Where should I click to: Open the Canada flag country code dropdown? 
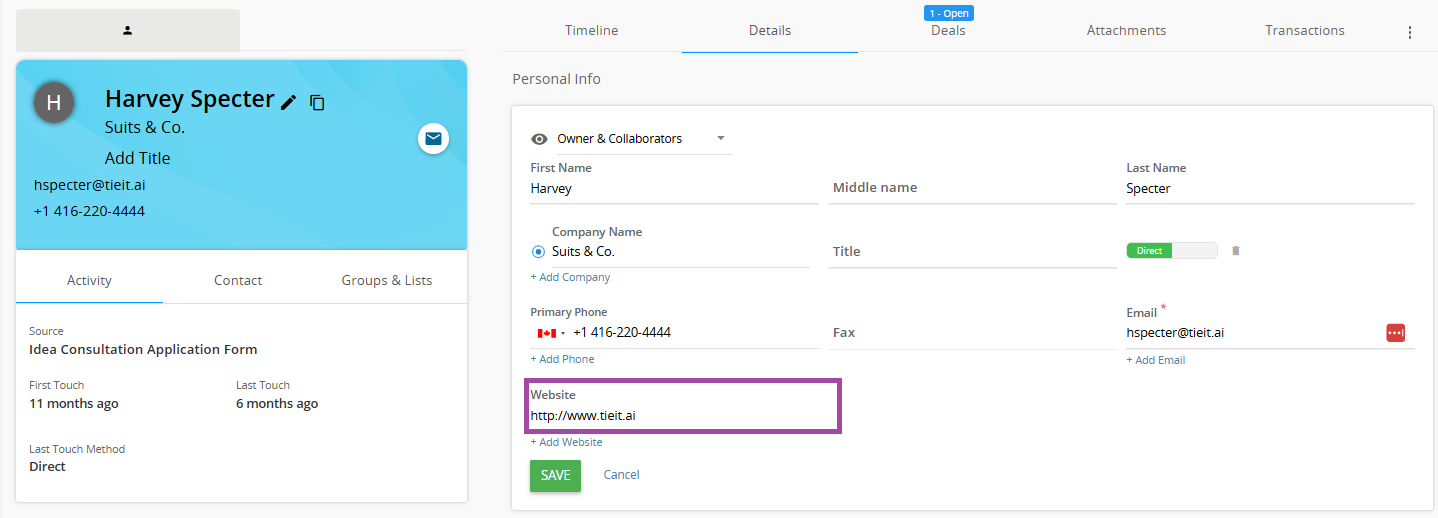tap(551, 333)
